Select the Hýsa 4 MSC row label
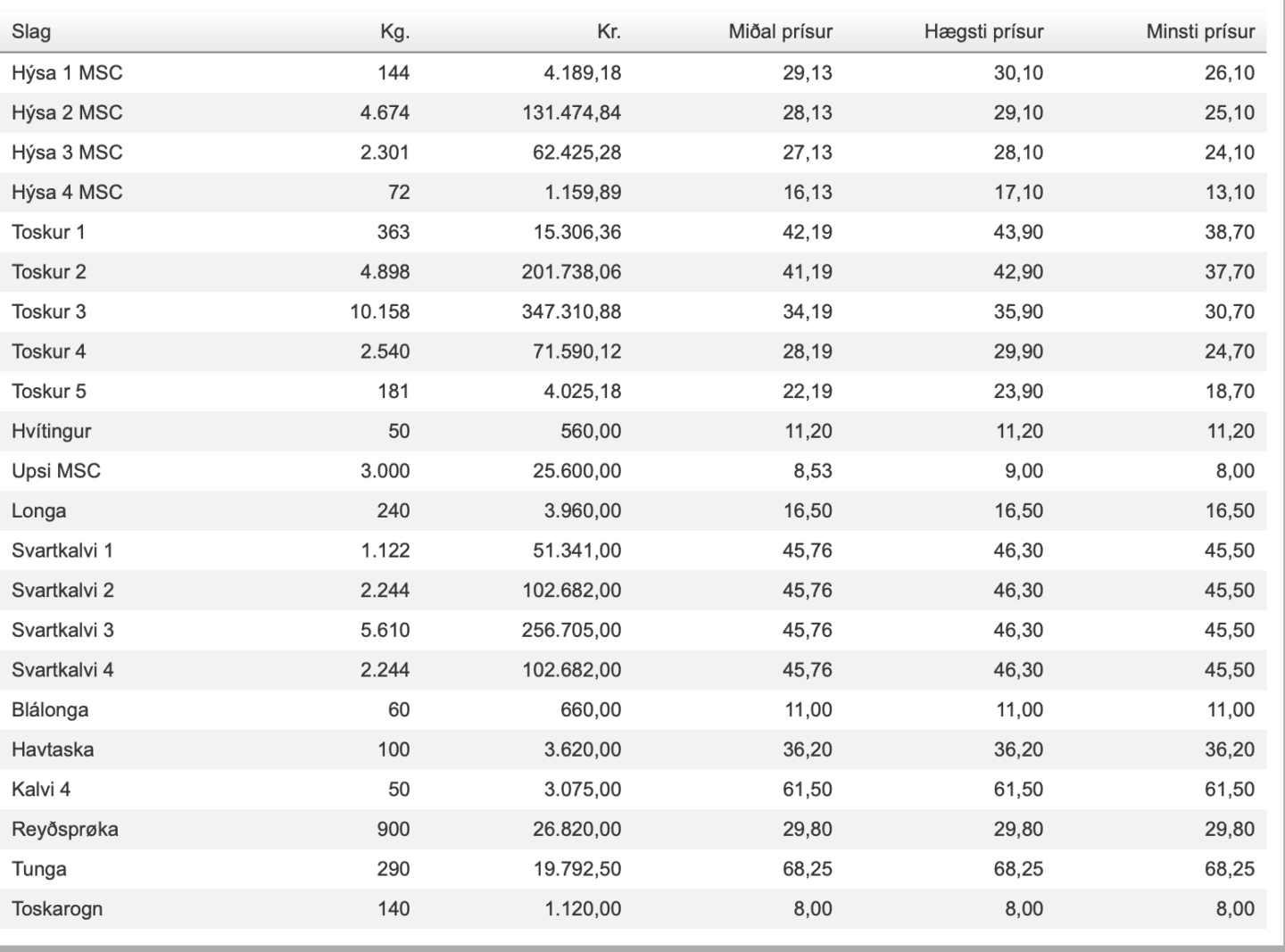Screen dimensions: 1285x952 [67, 193]
